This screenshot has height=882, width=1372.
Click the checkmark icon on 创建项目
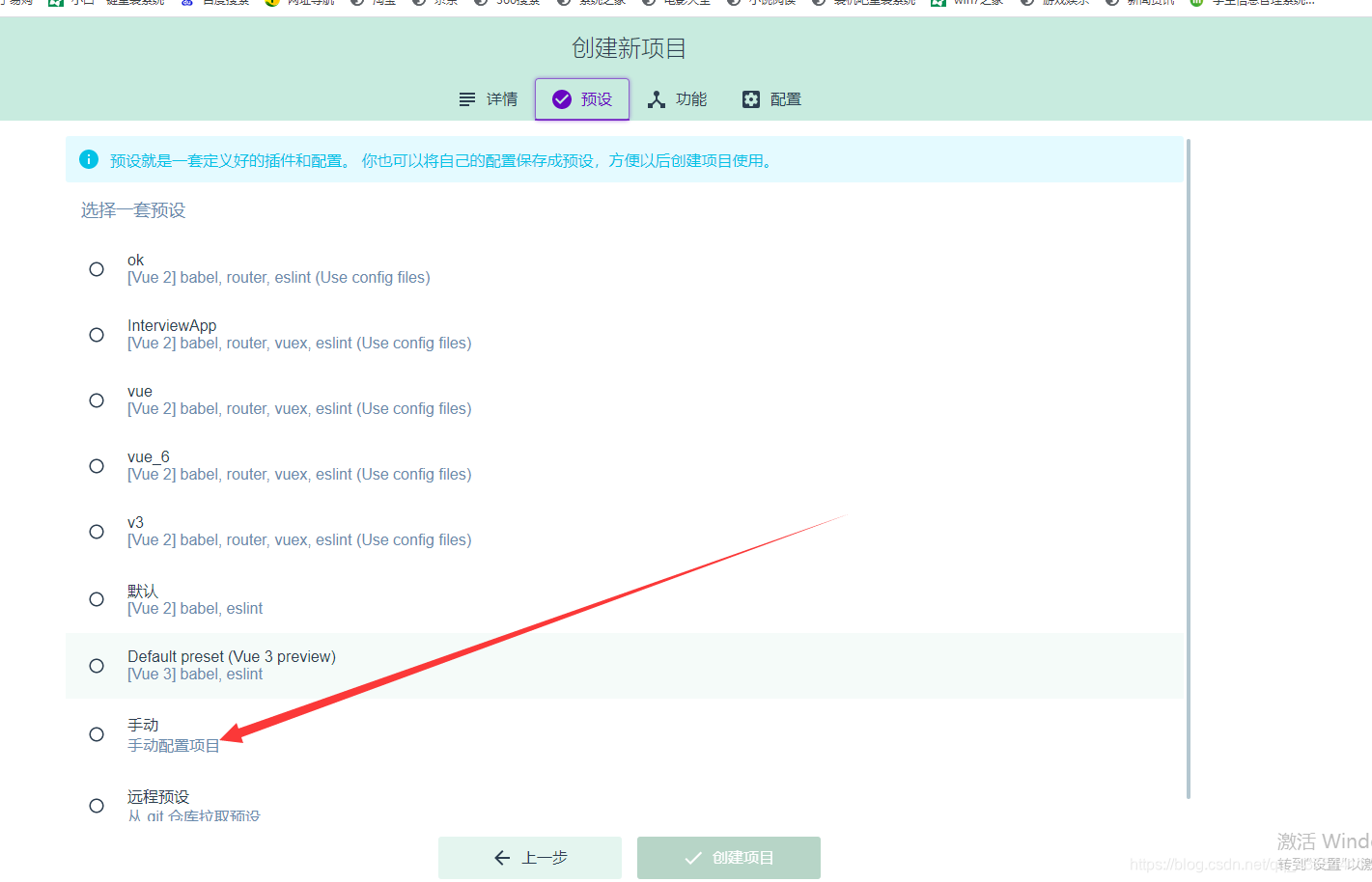(x=693, y=858)
